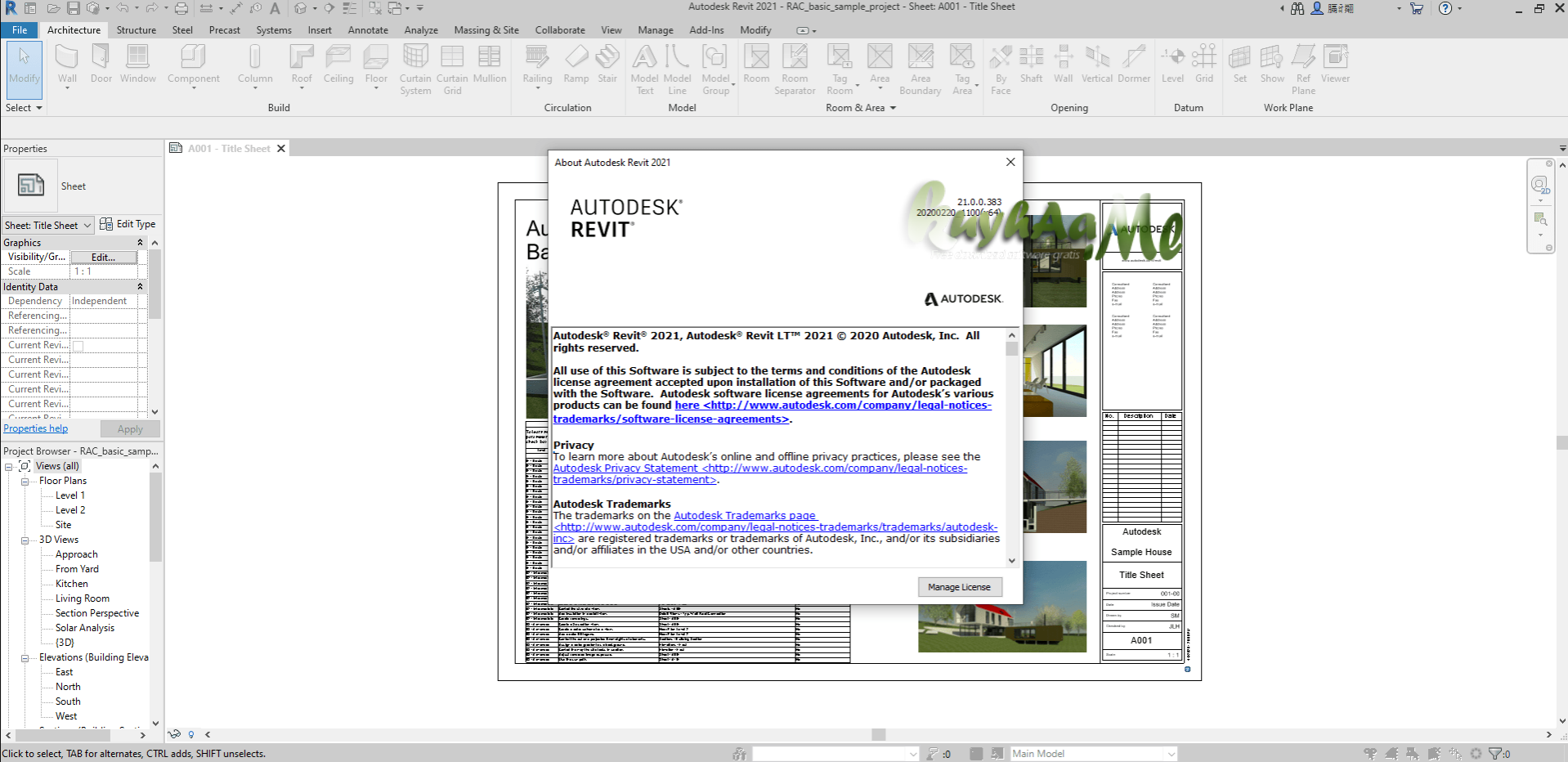Select the Shaft opening tool
Viewport: 1568px width, 762px height.
[x=1031, y=64]
